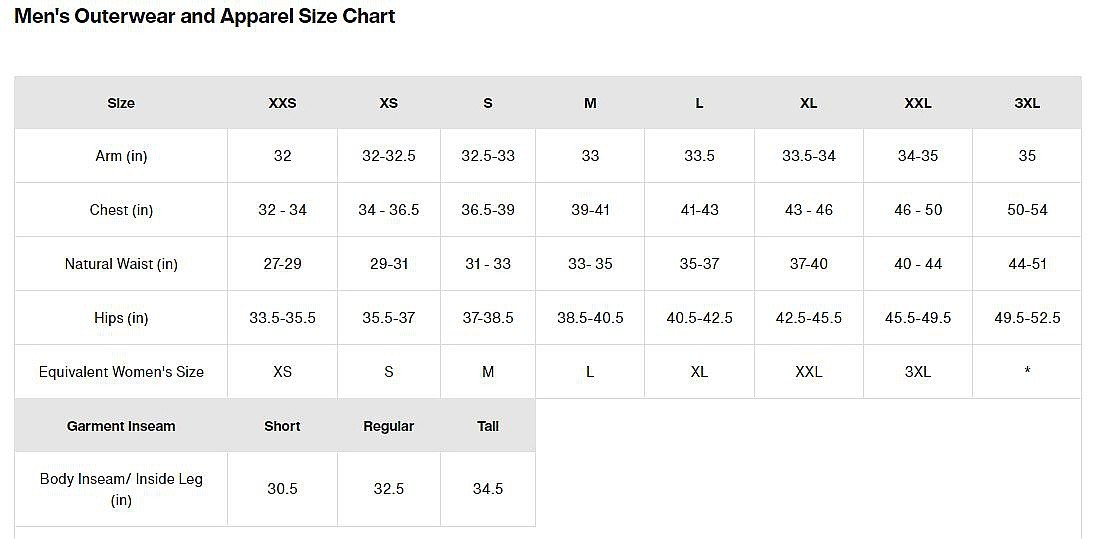Click the 30.5 short inseam value
This screenshot has width=1100, height=539.
point(282,488)
